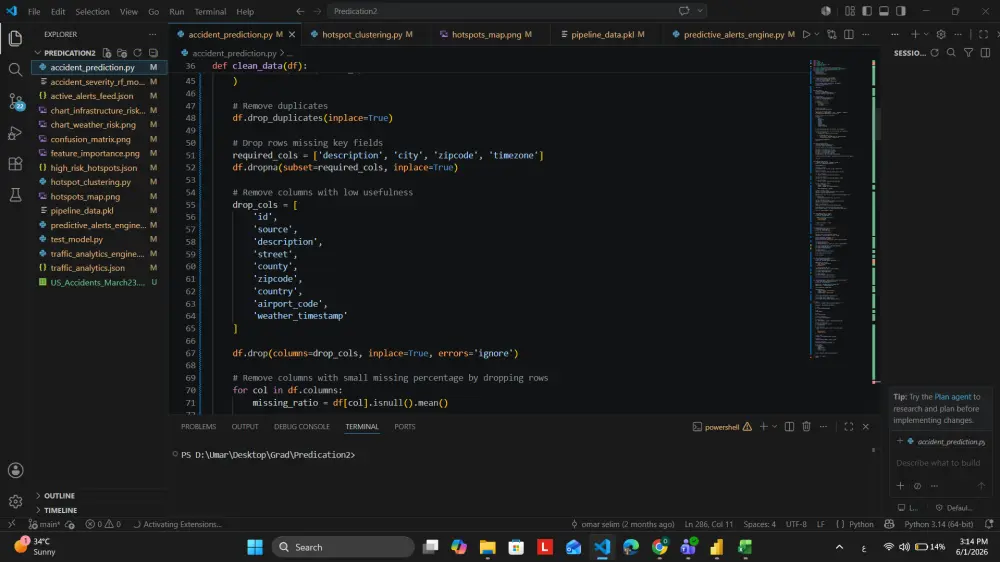Open the Testing beaker view
Image resolution: width=1000 pixels, height=562 pixels.
pyautogui.click(x=15, y=195)
